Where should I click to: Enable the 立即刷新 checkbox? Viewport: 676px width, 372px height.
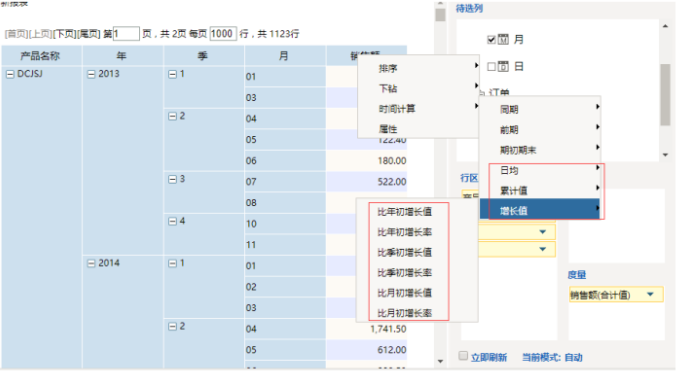coord(463,356)
